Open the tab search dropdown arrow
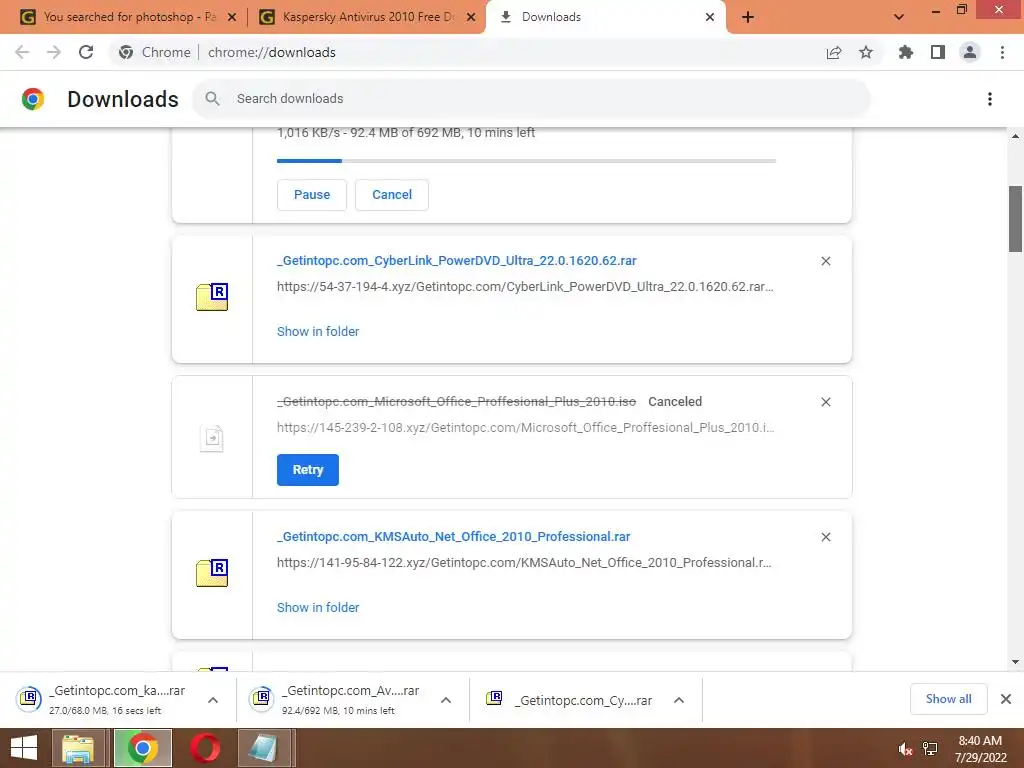The image size is (1024, 768). [899, 17]
